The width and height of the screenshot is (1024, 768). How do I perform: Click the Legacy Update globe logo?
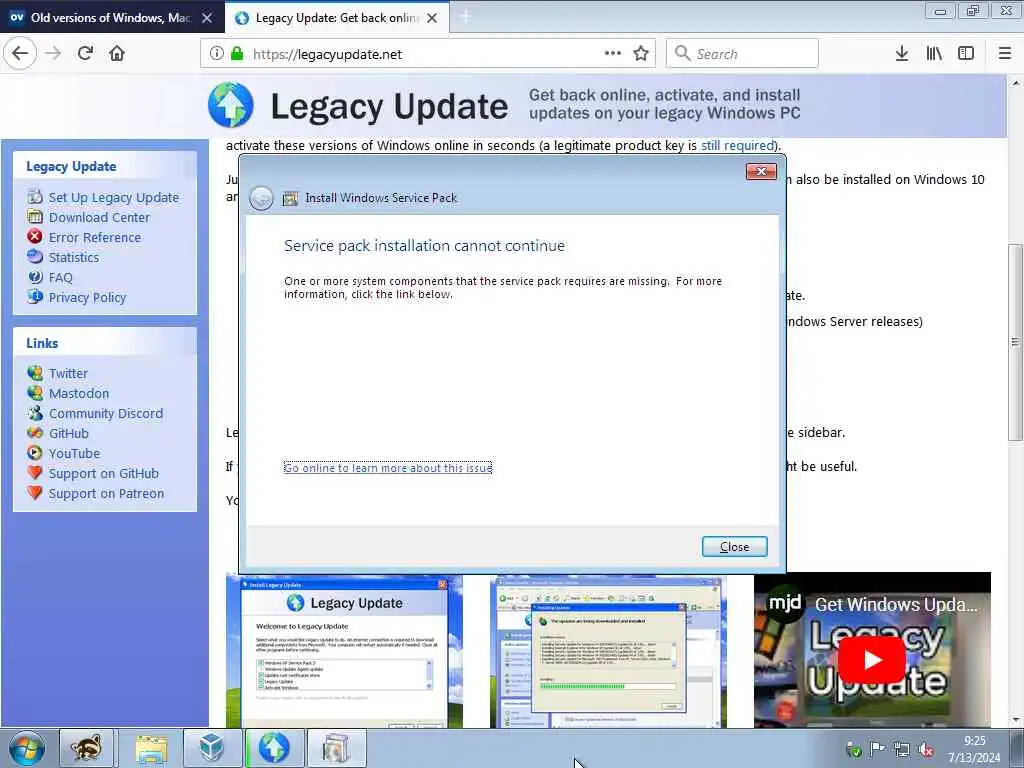click(x=231, y=104)
